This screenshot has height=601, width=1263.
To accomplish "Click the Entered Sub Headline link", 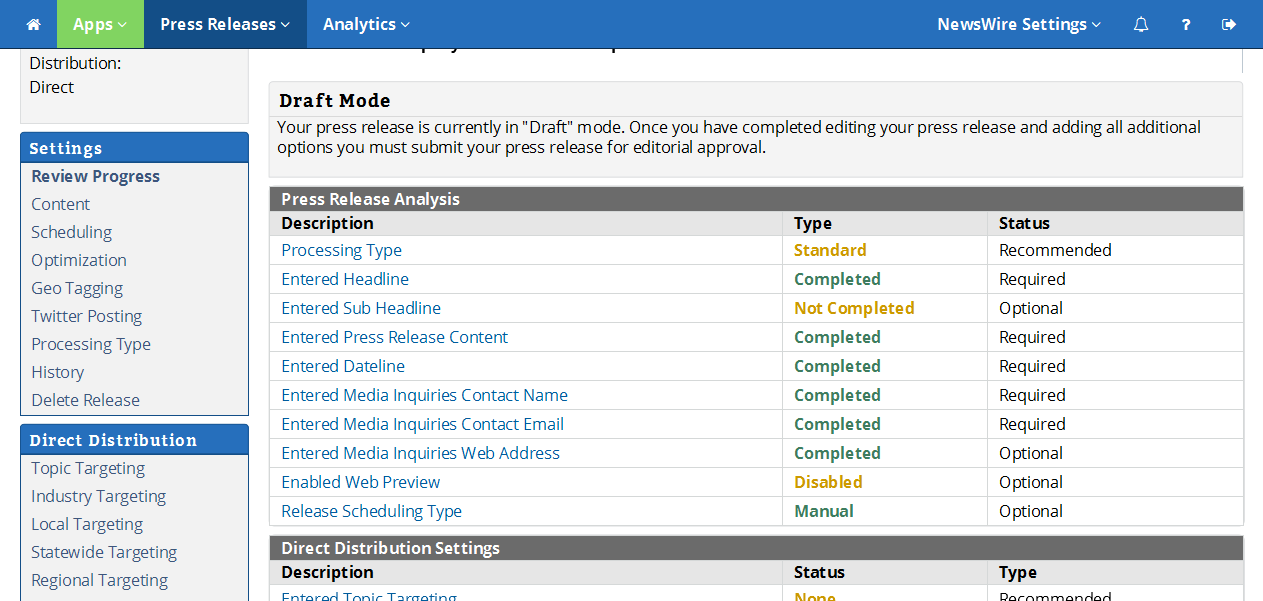I will point(361,308).
